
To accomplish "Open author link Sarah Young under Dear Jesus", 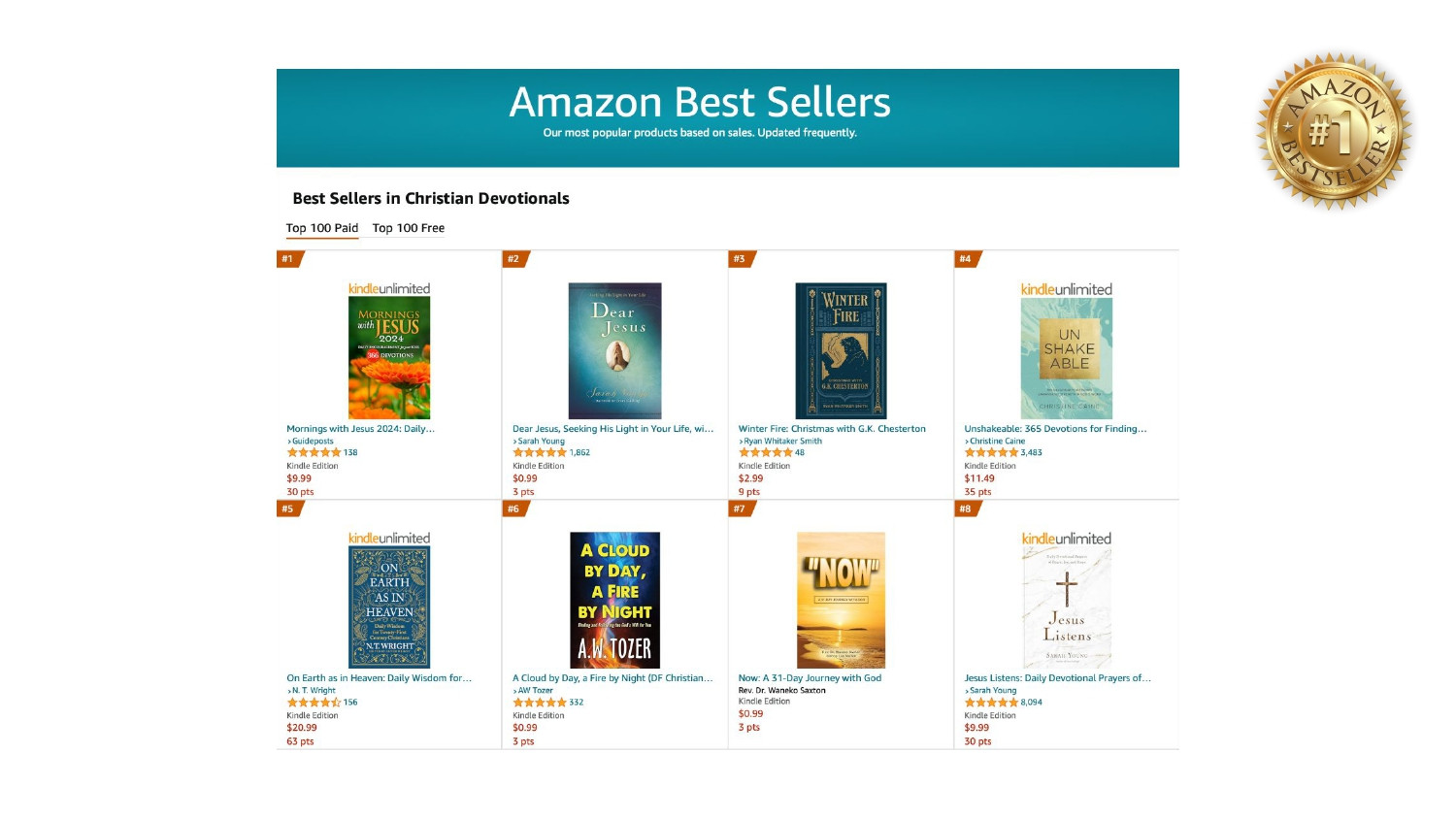I will point(541,442).
